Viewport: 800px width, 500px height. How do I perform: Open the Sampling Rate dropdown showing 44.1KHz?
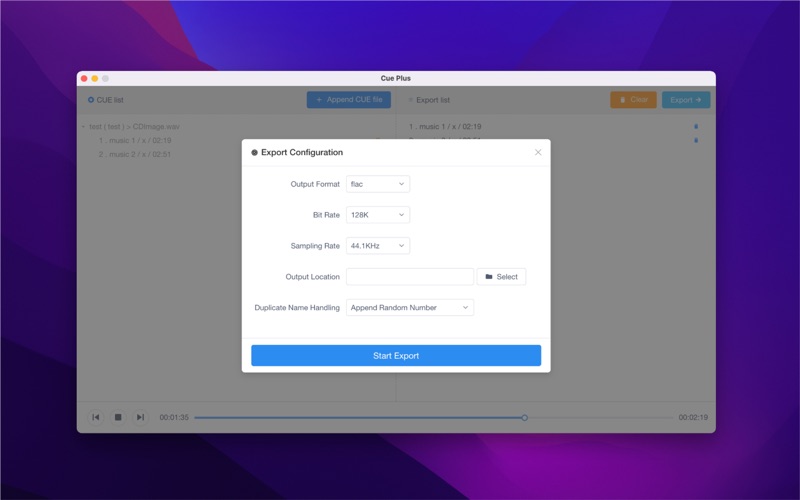[x=378, y=246]
